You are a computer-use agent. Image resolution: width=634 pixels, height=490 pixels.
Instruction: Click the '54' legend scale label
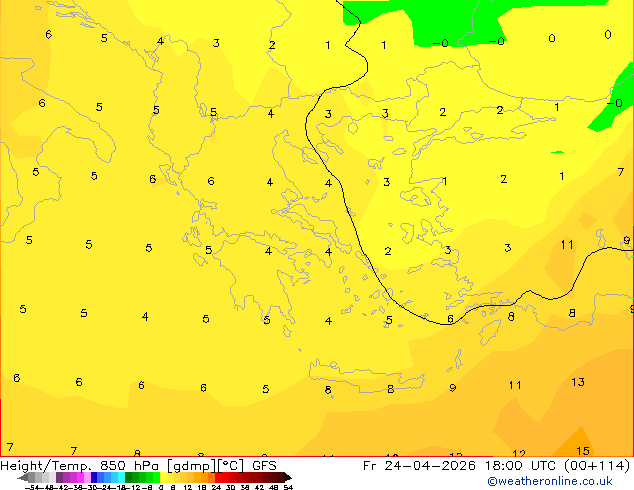click(288, 488)
